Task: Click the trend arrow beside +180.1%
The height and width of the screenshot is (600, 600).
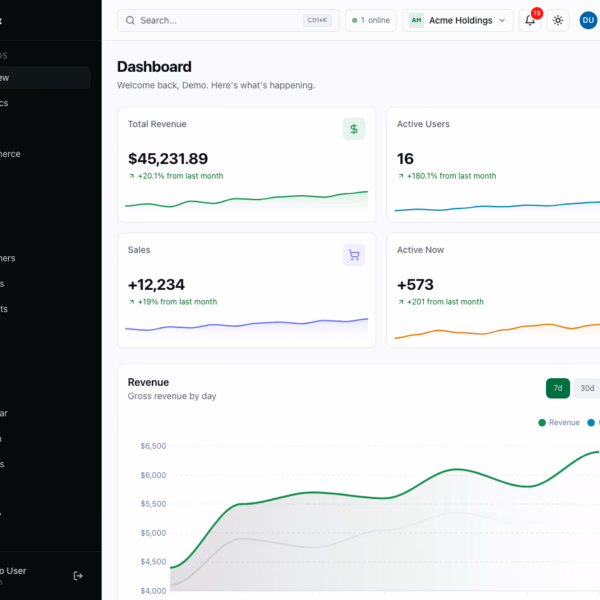Action: point(401,176)
